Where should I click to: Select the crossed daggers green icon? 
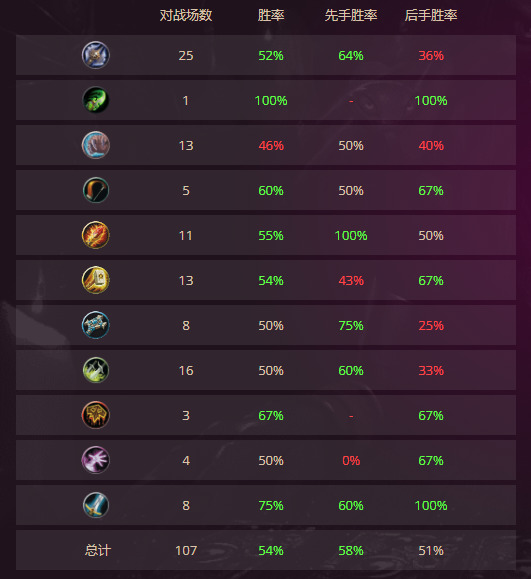click(x=96, y=370)
